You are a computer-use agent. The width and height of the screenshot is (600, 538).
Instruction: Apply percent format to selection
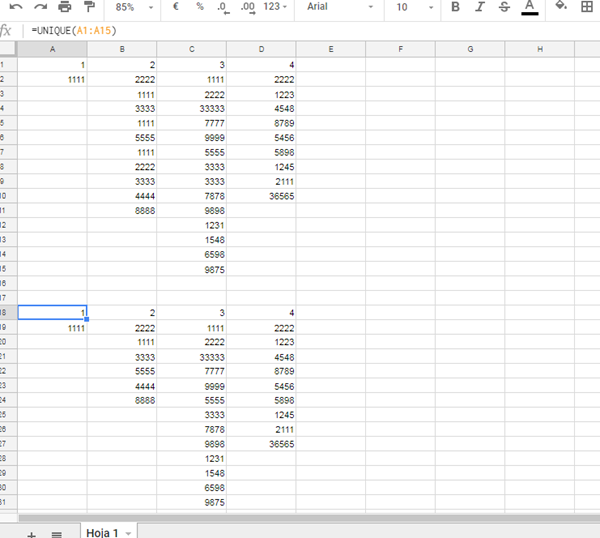click(x=199, y=7)
